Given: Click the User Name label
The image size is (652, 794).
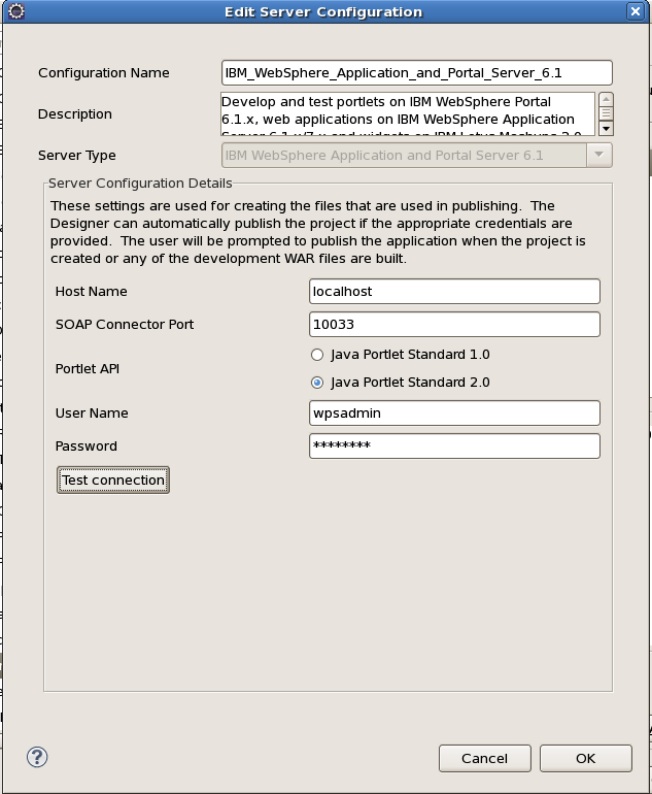Looking at the screenshot, I should (92, 413).
